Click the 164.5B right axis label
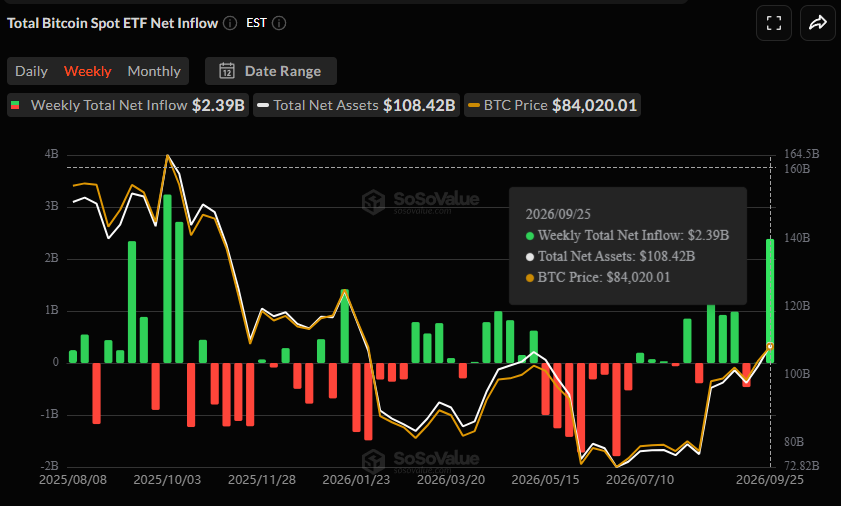The image size is (841, 506). coord(801,154)
